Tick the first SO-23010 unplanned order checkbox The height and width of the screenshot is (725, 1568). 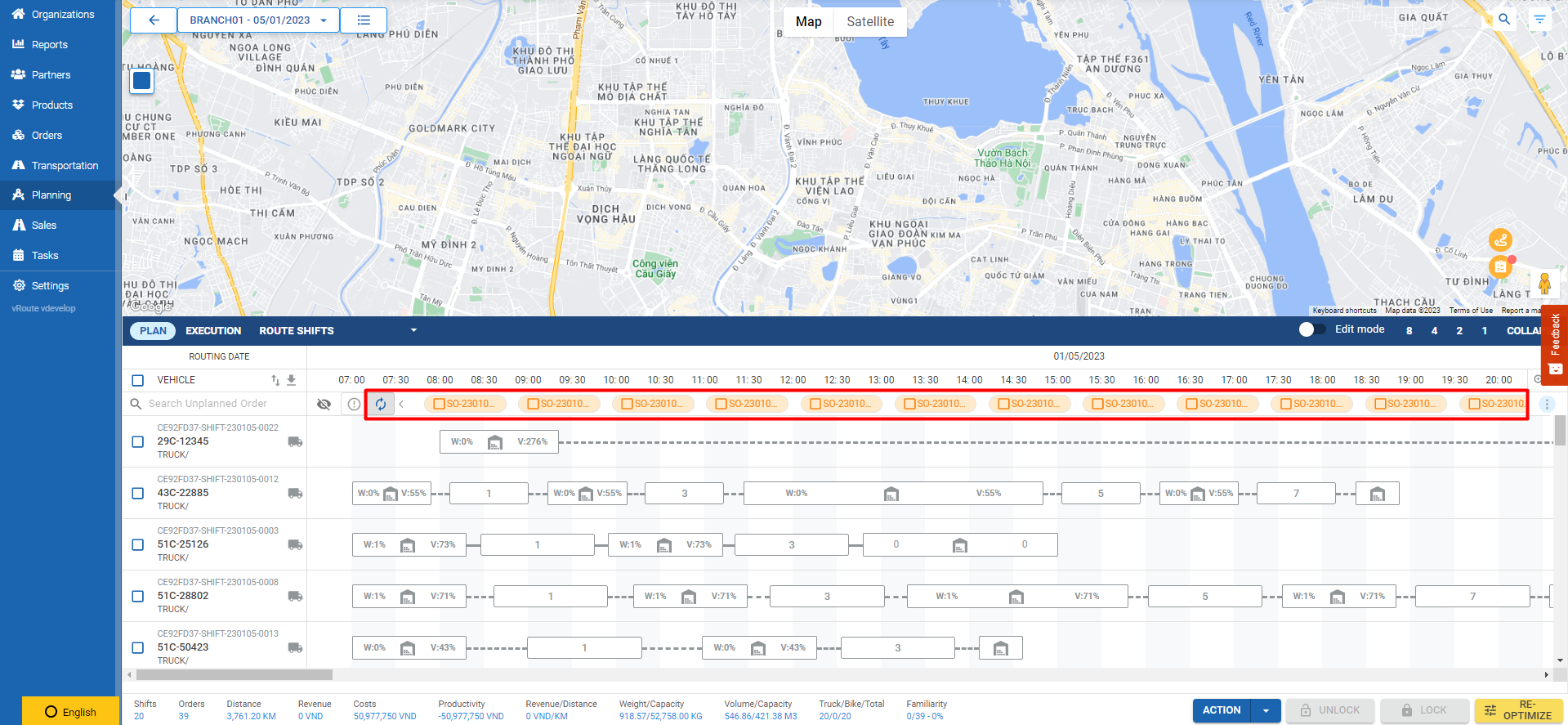pyautogui.click(x=439, y=404)
